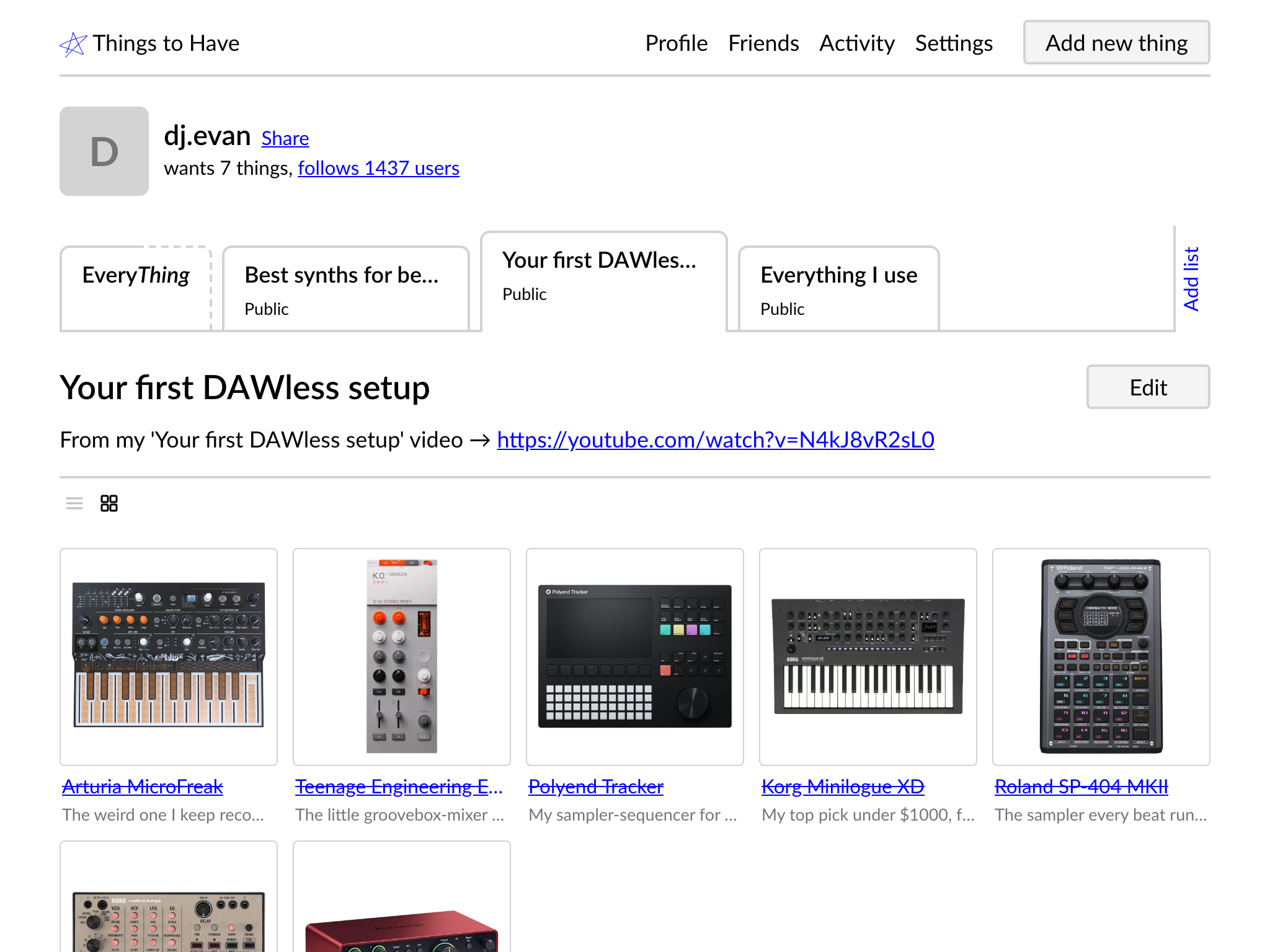Viewport: 1270px width, 952px height.
Task: Click the Things to Have star logo
Action: [x=73, y=44]
